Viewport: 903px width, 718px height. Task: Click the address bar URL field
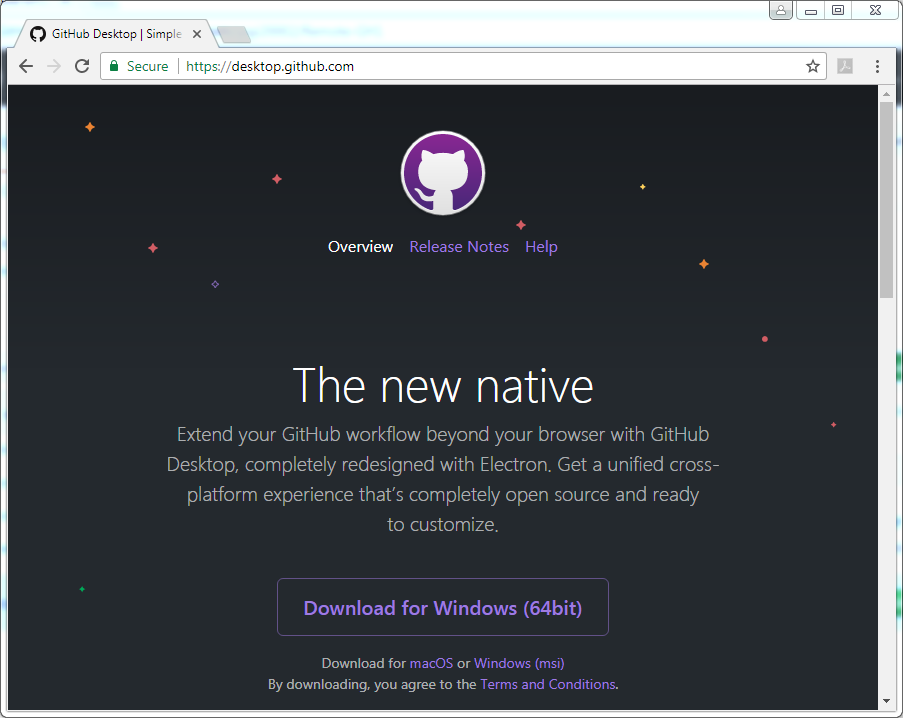coord(464,66)
